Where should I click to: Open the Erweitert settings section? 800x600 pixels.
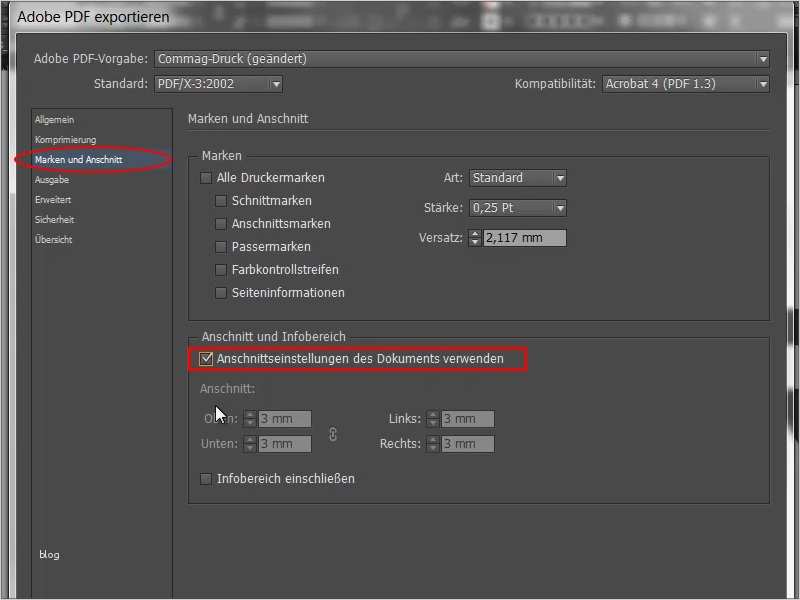[x=53, y=199]
